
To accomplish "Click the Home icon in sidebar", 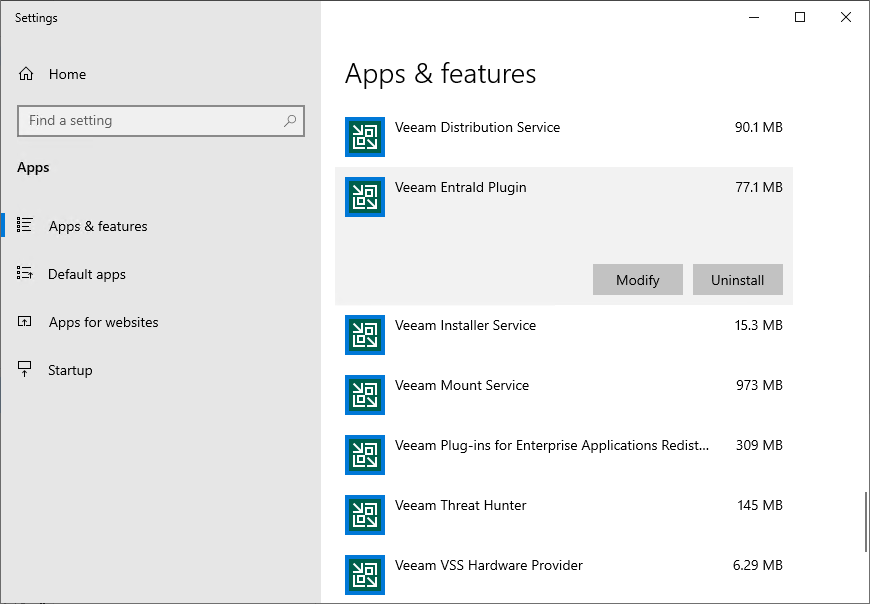I will [x=26, y=74].
